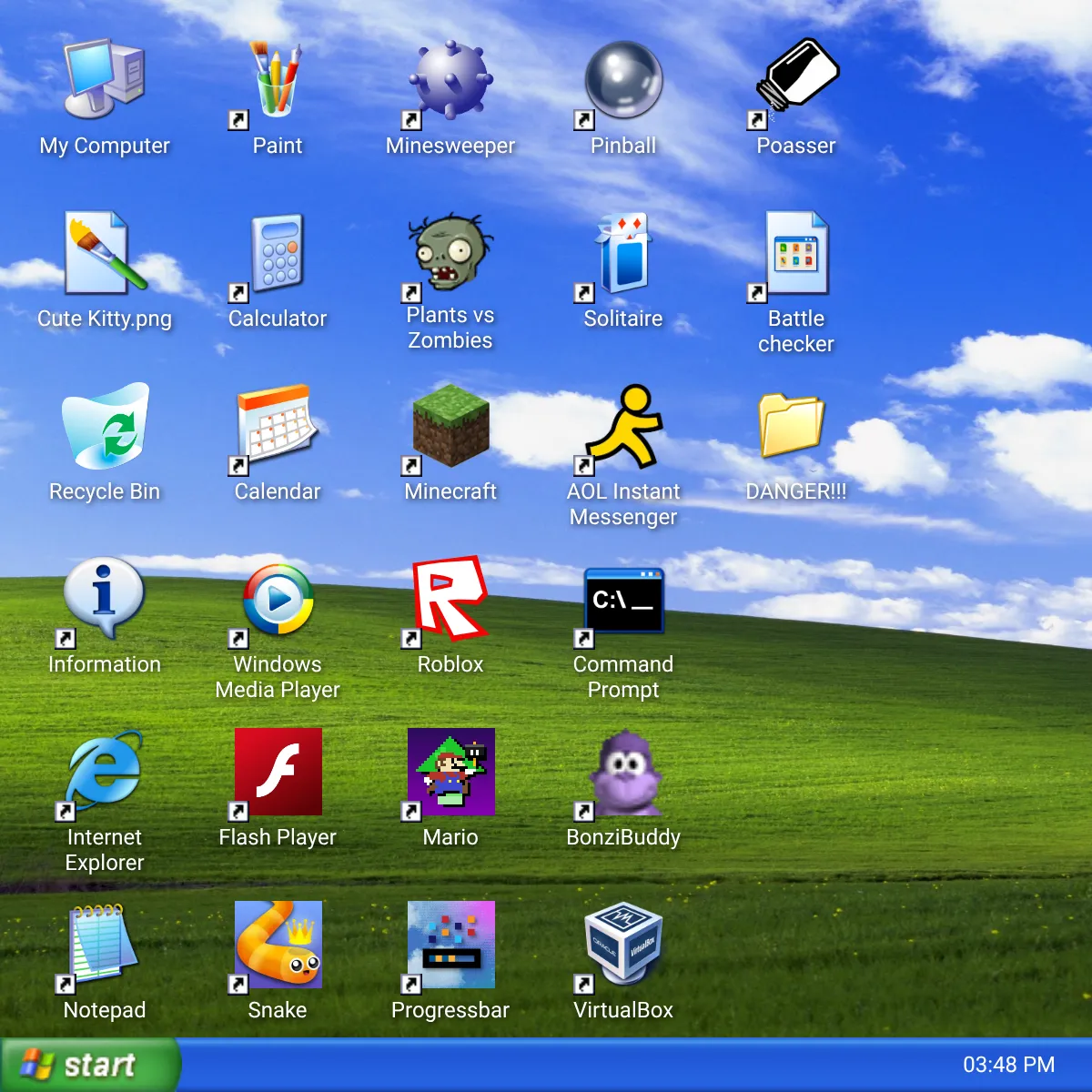Open the Calendar shortcut
Viewport: 1092px width, 1092px height.
278,426
